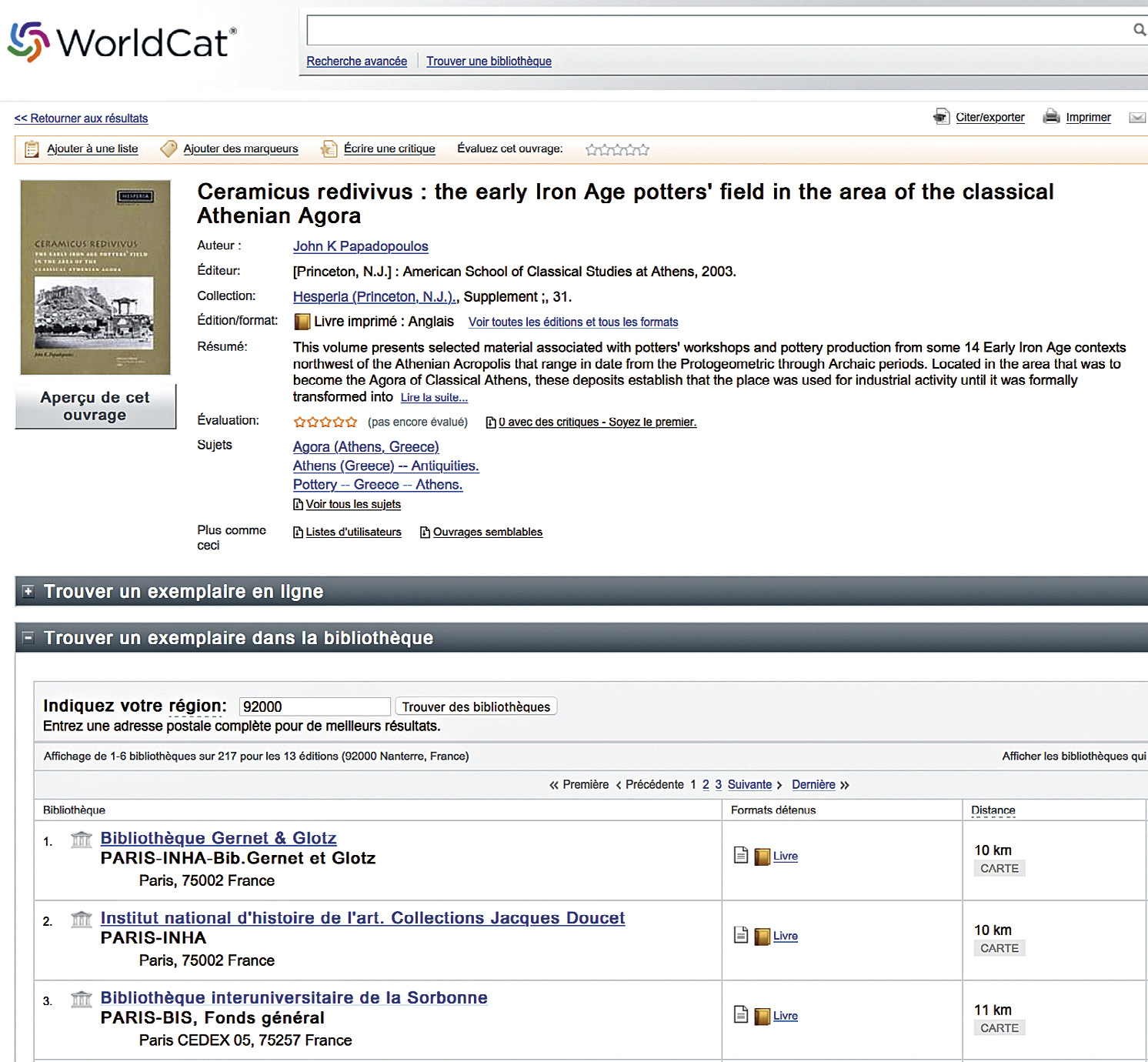Screen dimensions: 1148x1062
Task: Click Imprimer link
Action: [1088, 118]
